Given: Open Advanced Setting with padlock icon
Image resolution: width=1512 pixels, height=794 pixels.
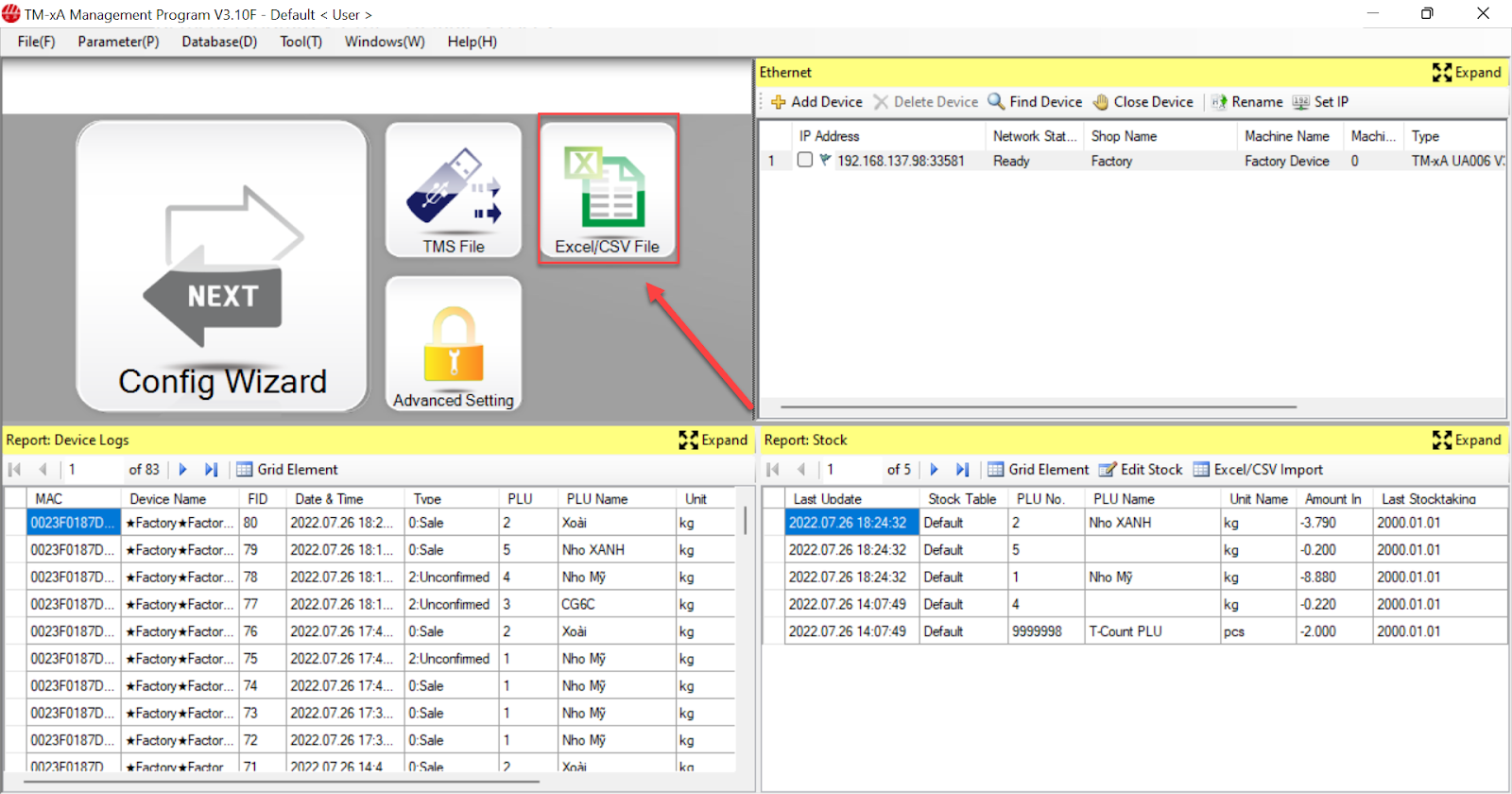Looking at the screenshot, I should pos(454,345).
